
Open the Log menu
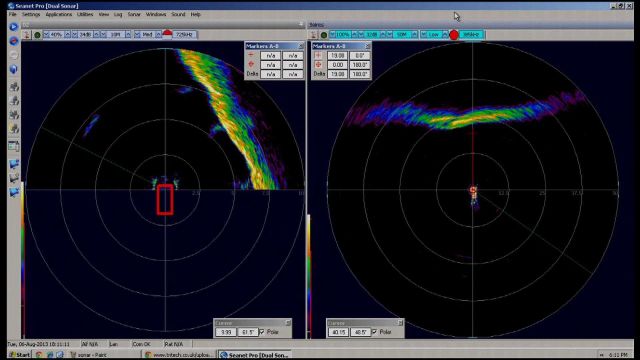pos(118,14)
